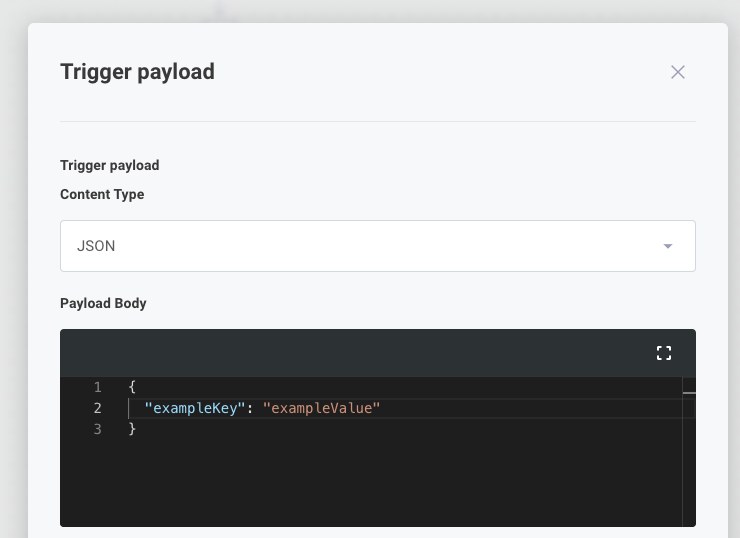Click the Content Type label
Screen dimensions: 740x538
(102, 194)
